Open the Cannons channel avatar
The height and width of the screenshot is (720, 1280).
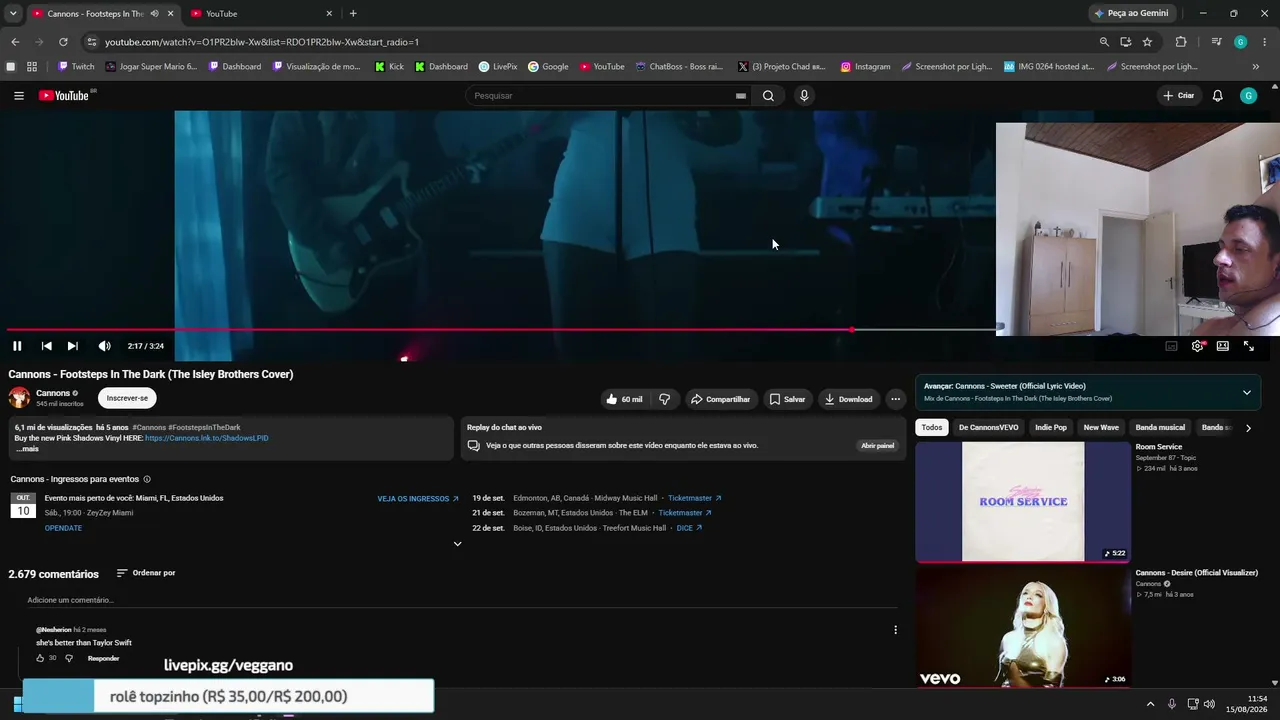coord(20,398)
